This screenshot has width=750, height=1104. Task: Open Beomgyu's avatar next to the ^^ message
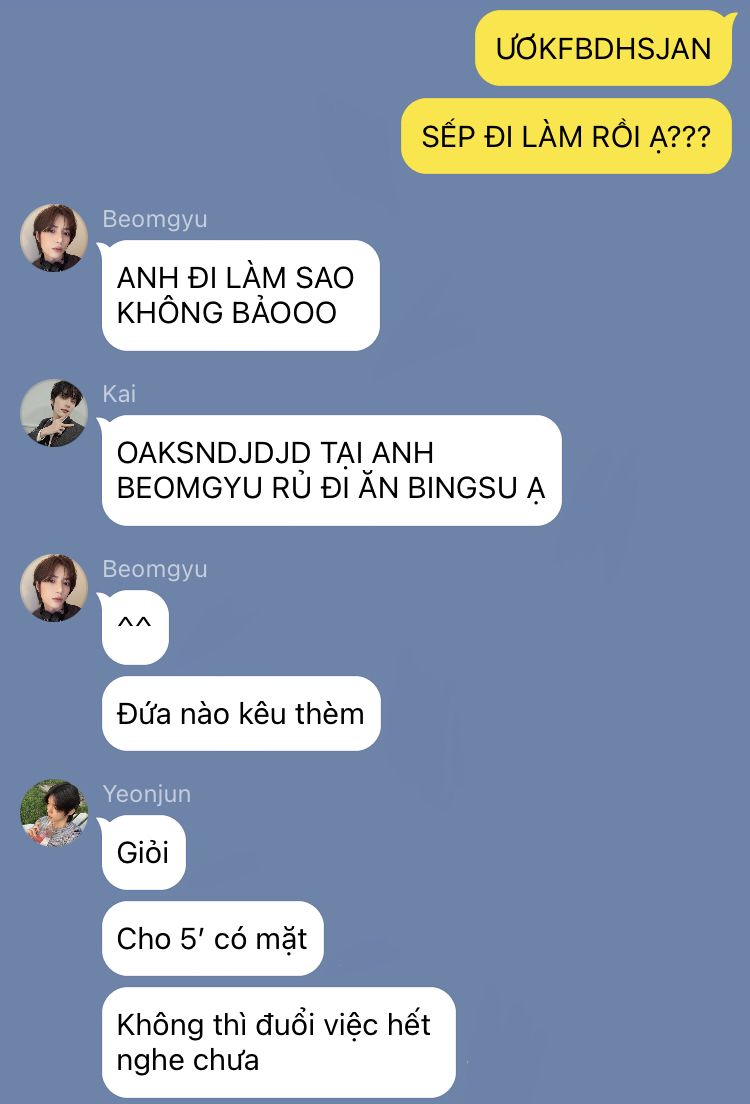tap(54, 588)
